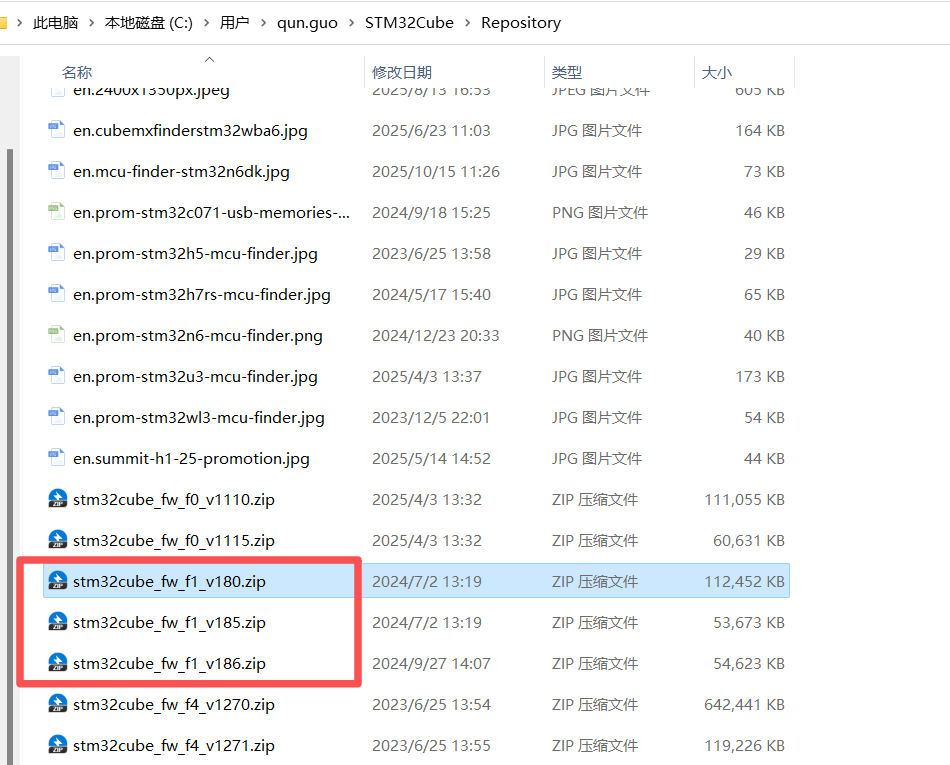Click the date 2024/12/23 20:33
950x765 pixels.
[436, 336]
